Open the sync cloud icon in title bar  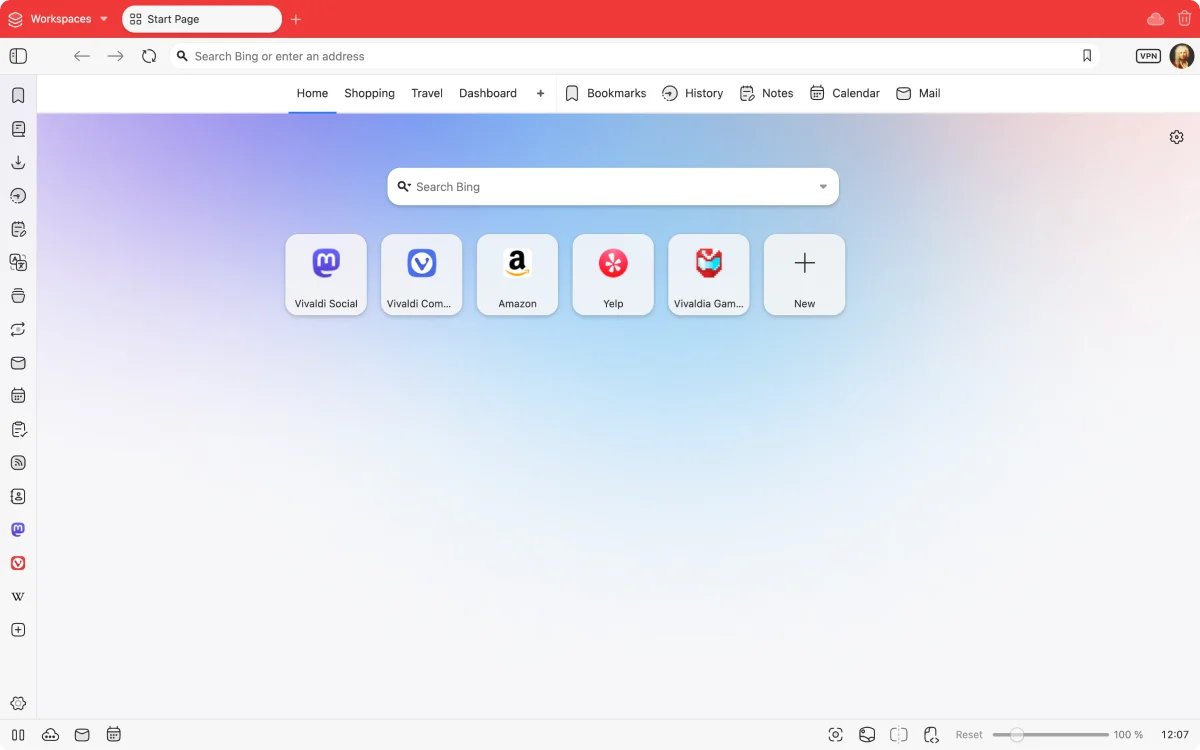tap(1155, 19)
